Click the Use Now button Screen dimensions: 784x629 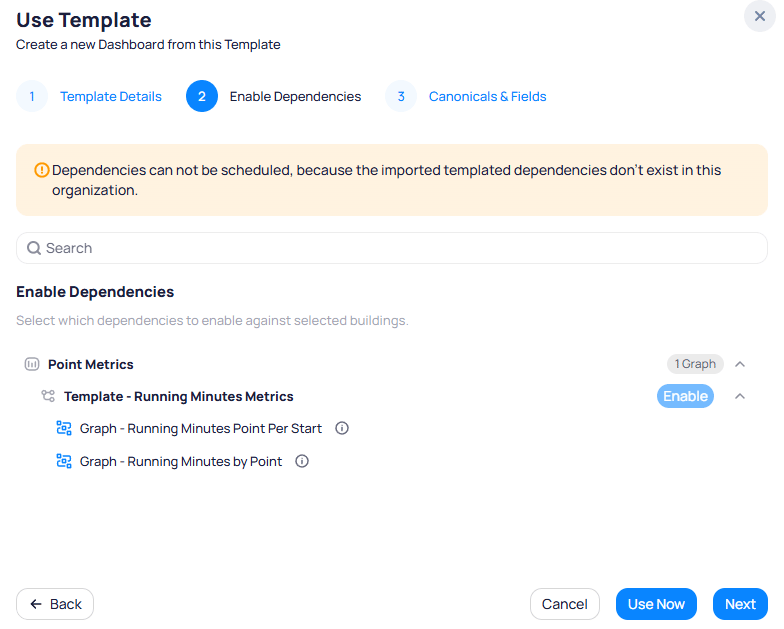(x=656, y=604)
